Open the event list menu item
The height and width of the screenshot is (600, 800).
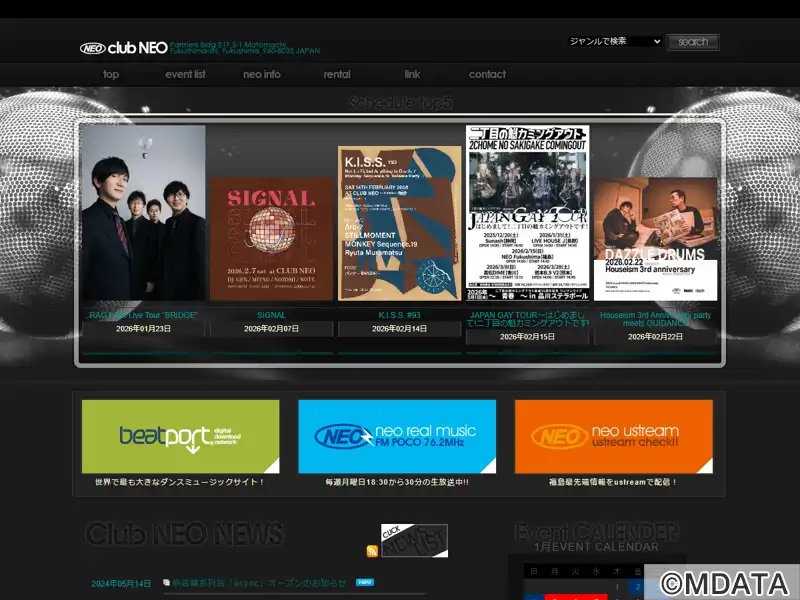(185, 74)
